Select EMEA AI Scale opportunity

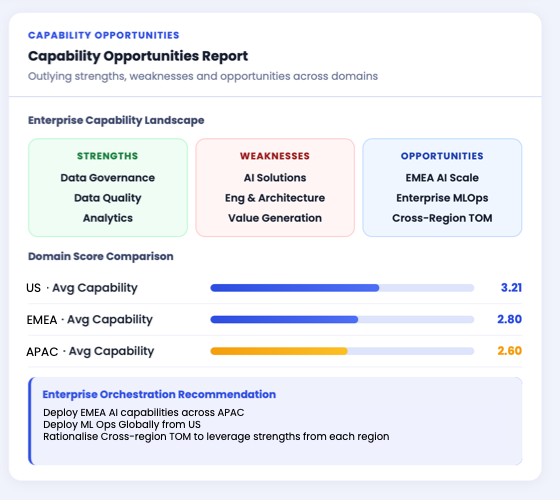442,178
